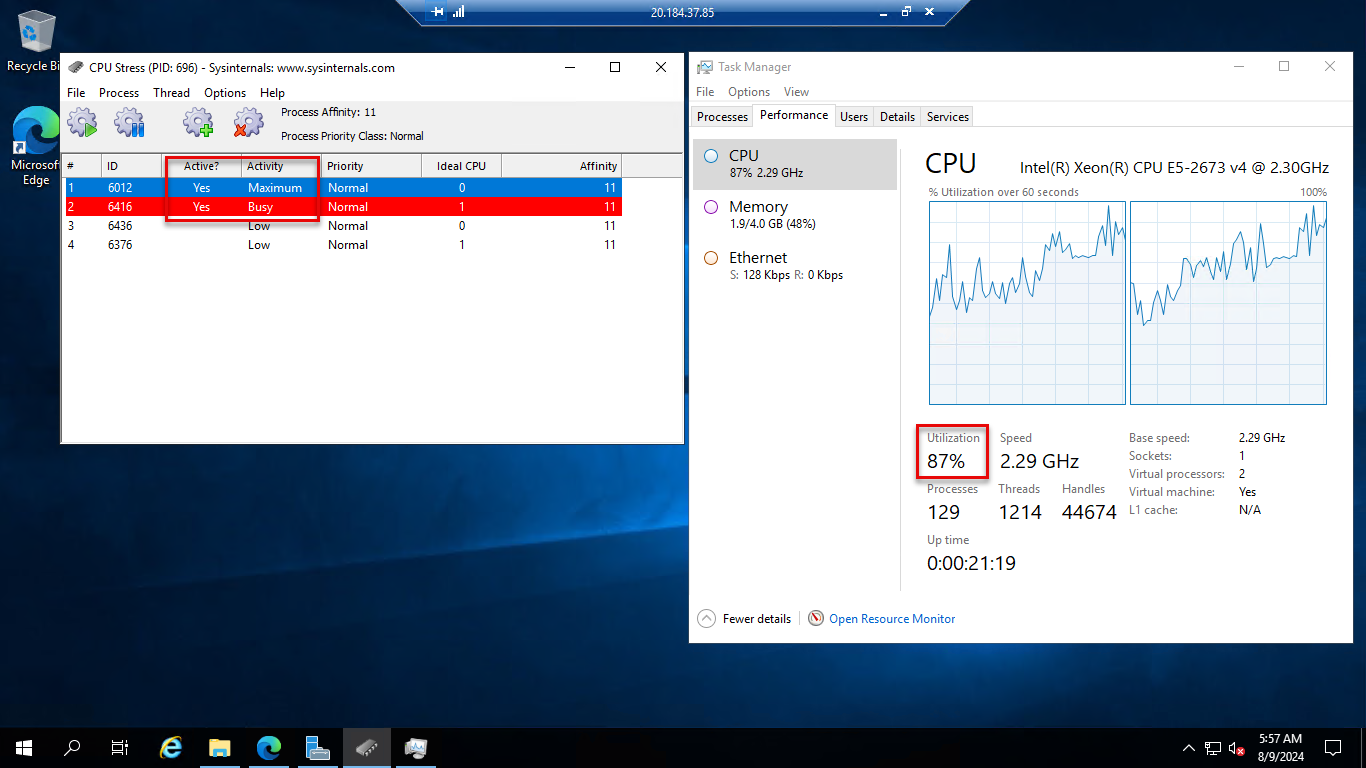Click the Ideal CPU column header
The image size is (1366, 768).
pyautogui.click(x=461, y=166)
